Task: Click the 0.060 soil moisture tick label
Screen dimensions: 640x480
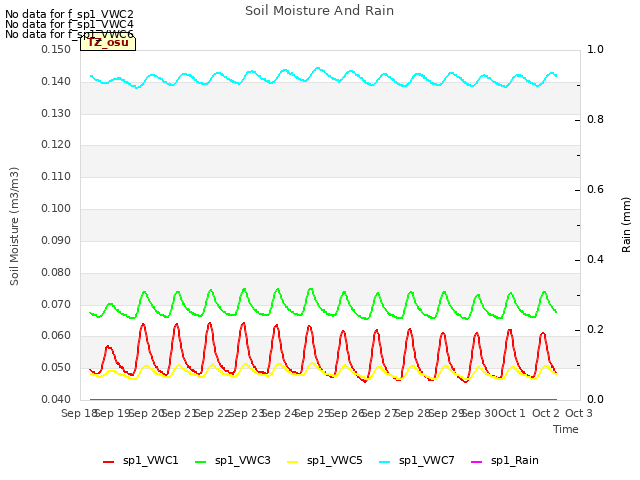Action: (x=56, y=336)
